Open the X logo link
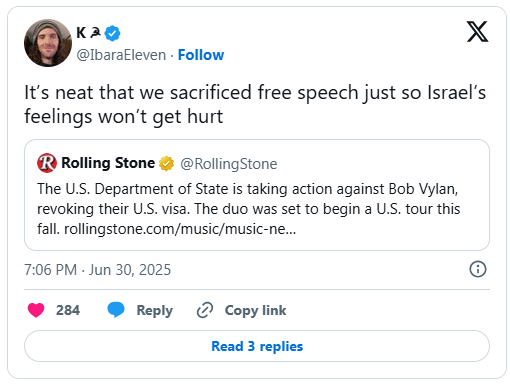 click(477, 32)
